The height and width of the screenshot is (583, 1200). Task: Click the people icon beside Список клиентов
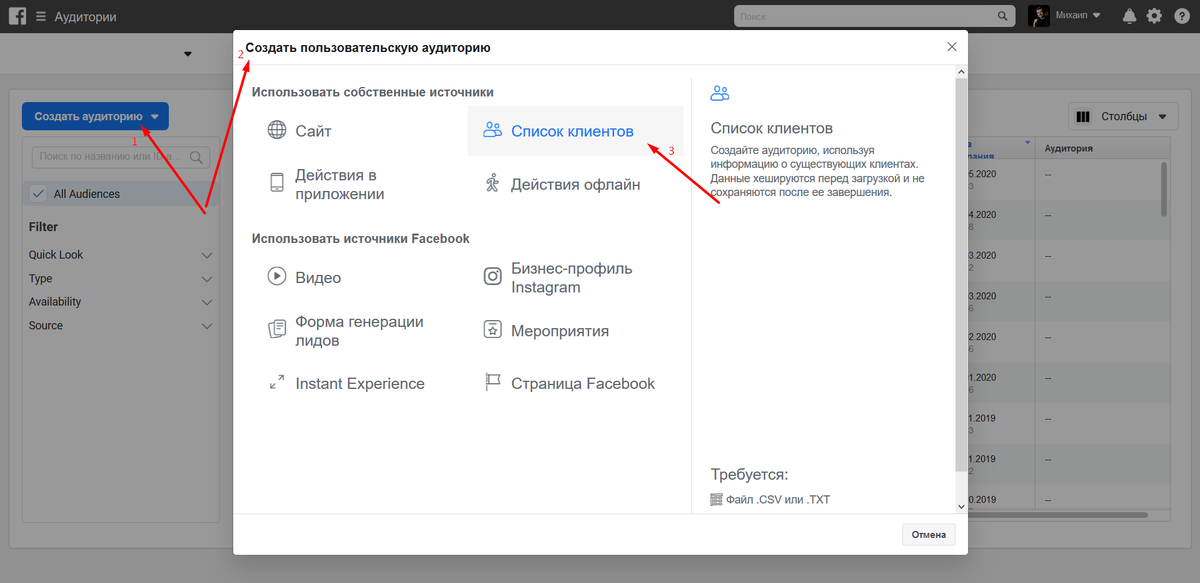tap(492, 130)
